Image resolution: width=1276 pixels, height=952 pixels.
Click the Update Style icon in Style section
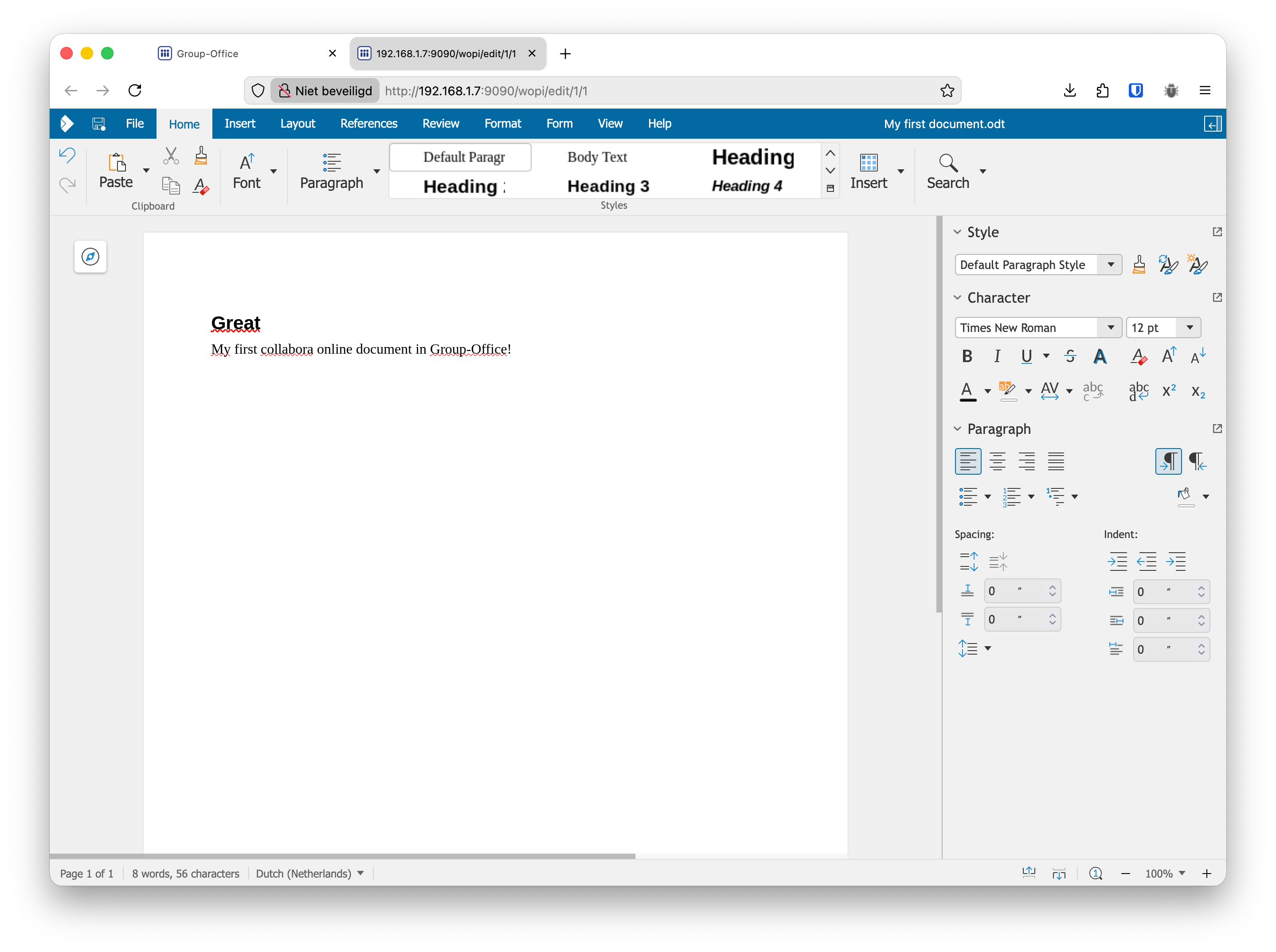click(x=1168, y=265)
